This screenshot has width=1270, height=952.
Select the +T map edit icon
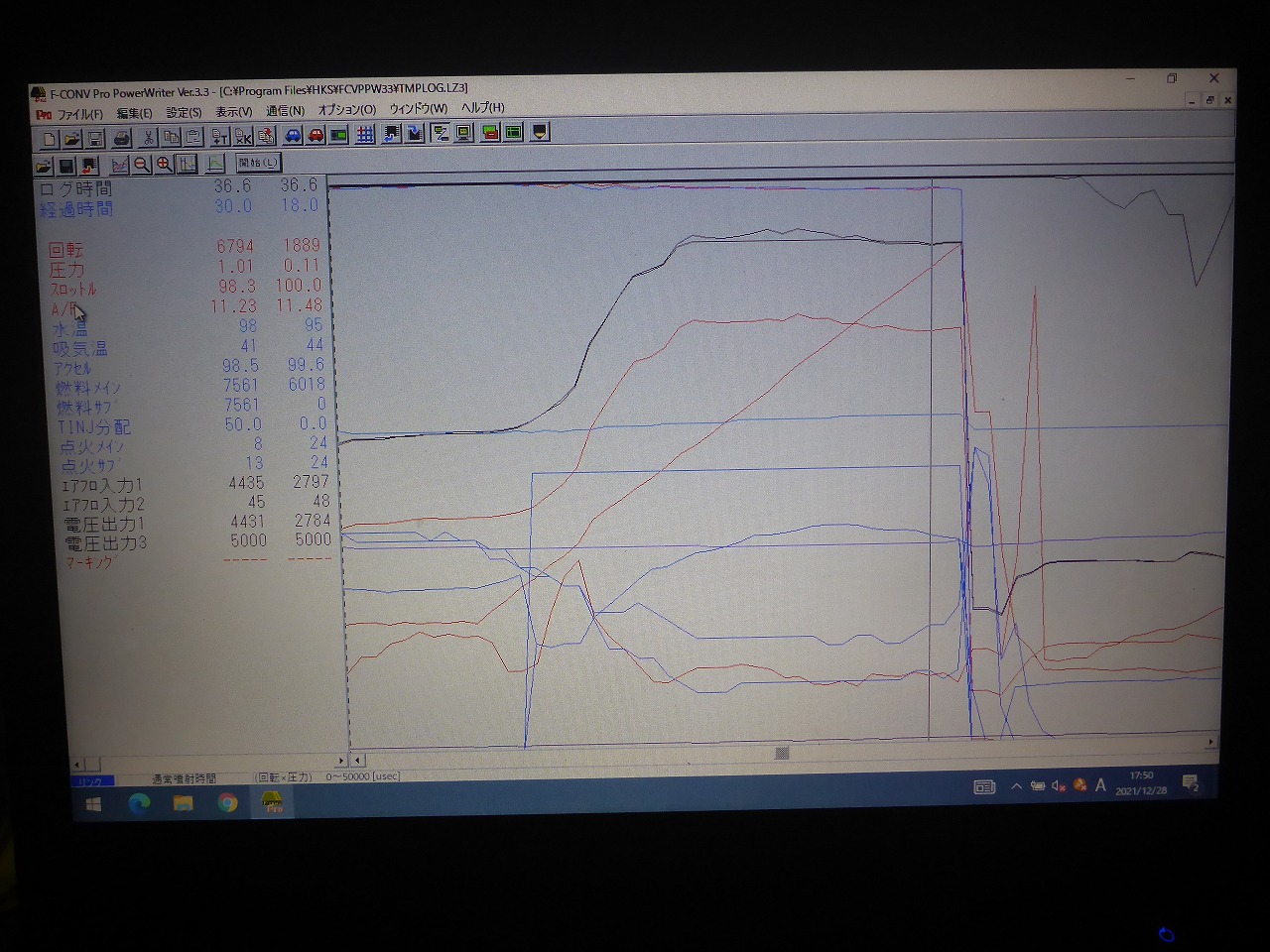click(x=220, y=137)
